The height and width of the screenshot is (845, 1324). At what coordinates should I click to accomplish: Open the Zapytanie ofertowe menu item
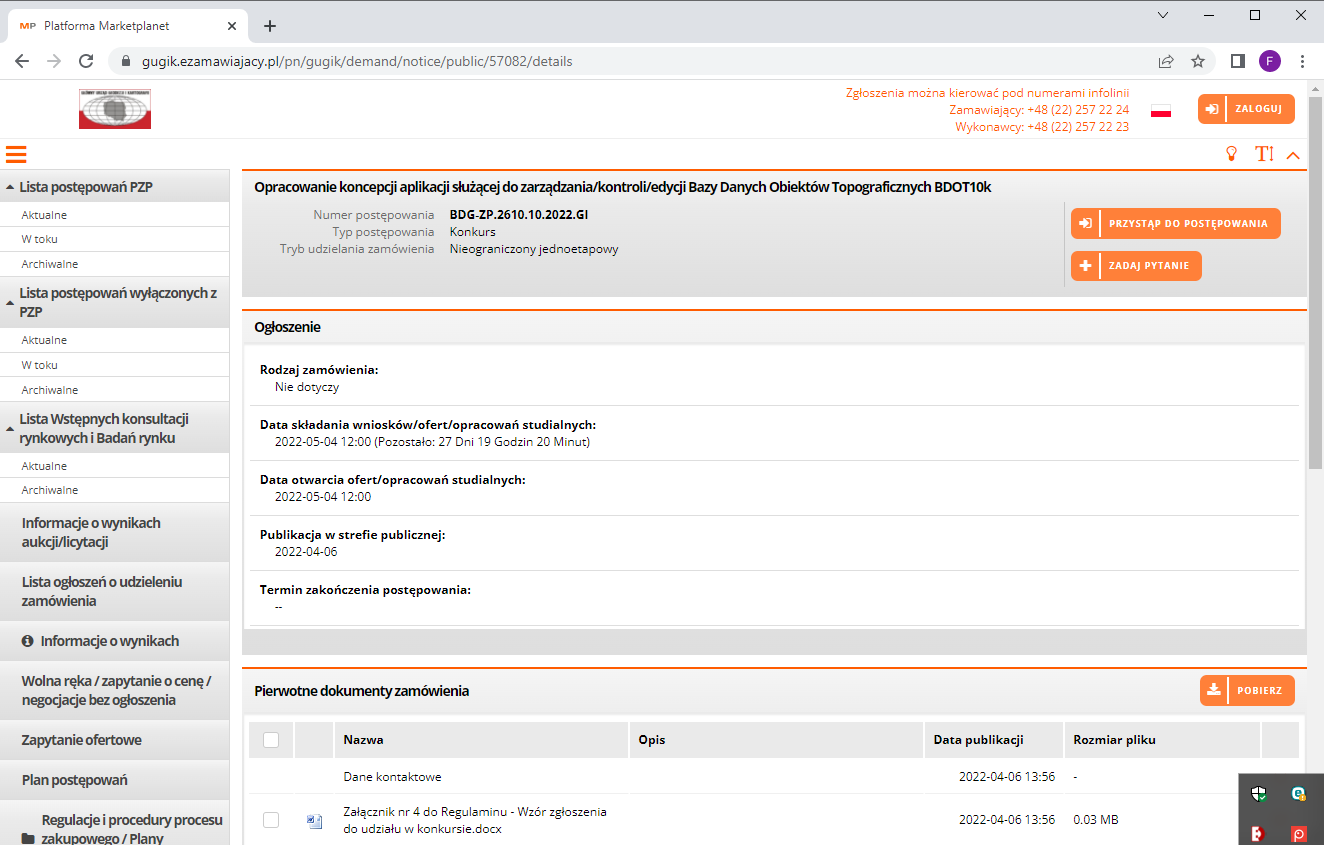[x=82, y=740]
